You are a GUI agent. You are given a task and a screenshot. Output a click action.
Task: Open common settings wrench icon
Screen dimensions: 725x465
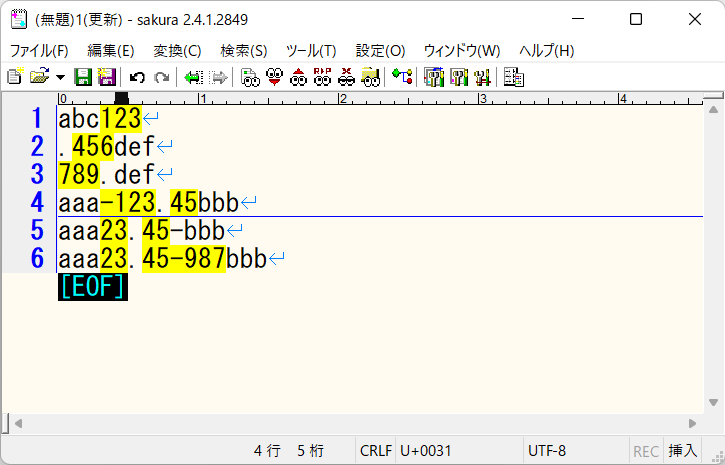click(482, 77)
